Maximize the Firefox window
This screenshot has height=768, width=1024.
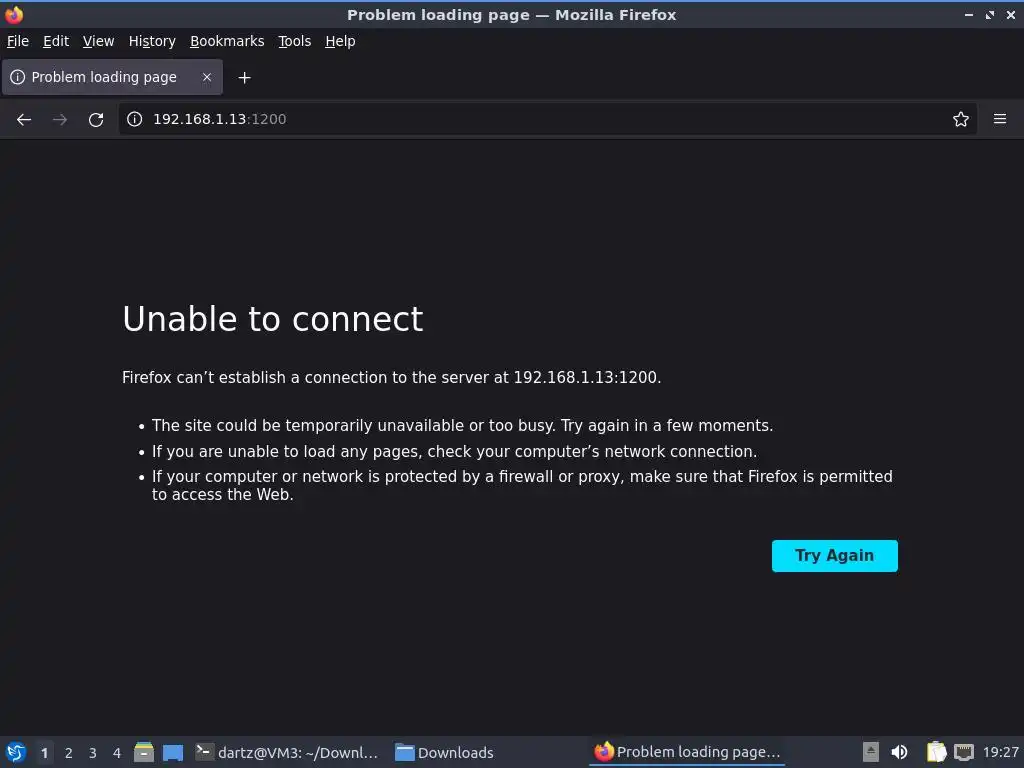(x=990, y=14)
